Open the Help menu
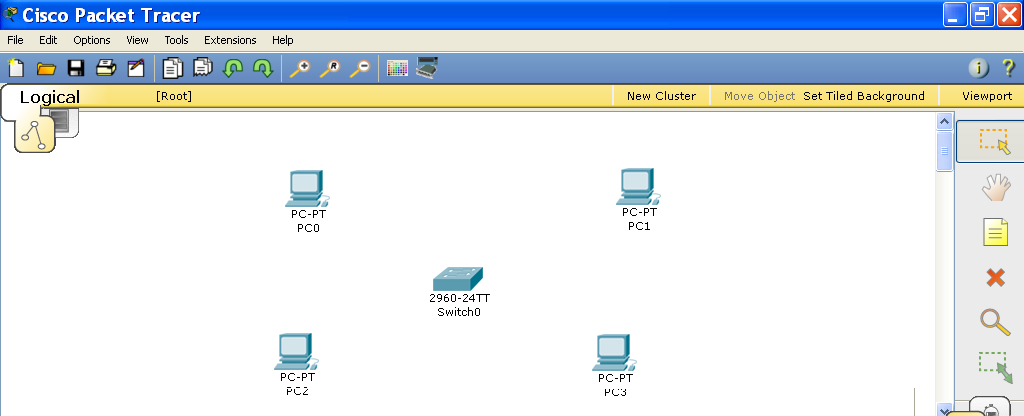The height and width of the screenshot is (416, 1024). point(283,40)
